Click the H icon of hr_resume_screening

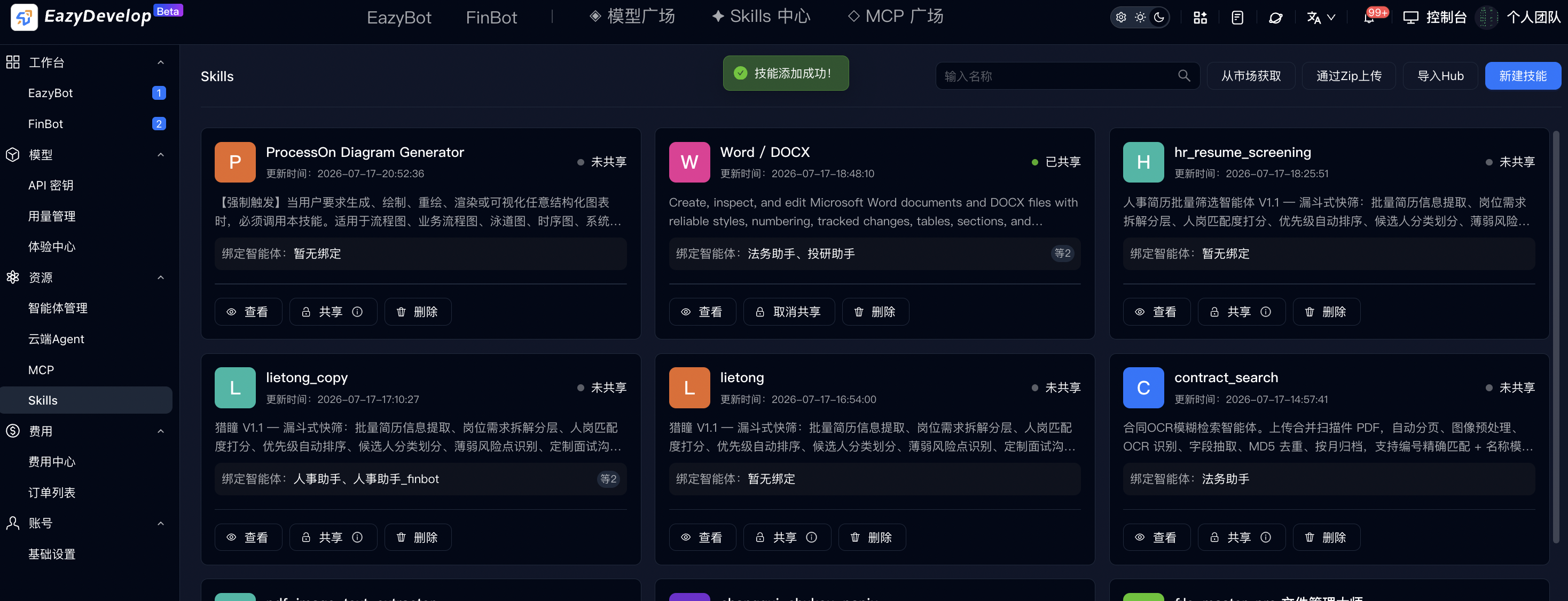(x=1143, y=162)
